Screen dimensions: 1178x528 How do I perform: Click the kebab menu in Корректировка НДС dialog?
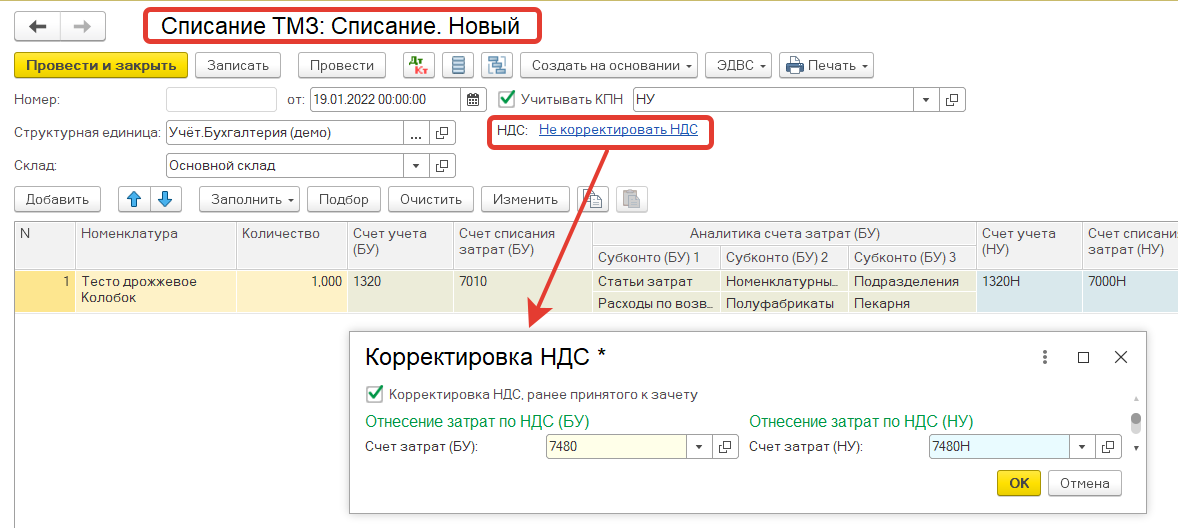(x=1045, y=357)
